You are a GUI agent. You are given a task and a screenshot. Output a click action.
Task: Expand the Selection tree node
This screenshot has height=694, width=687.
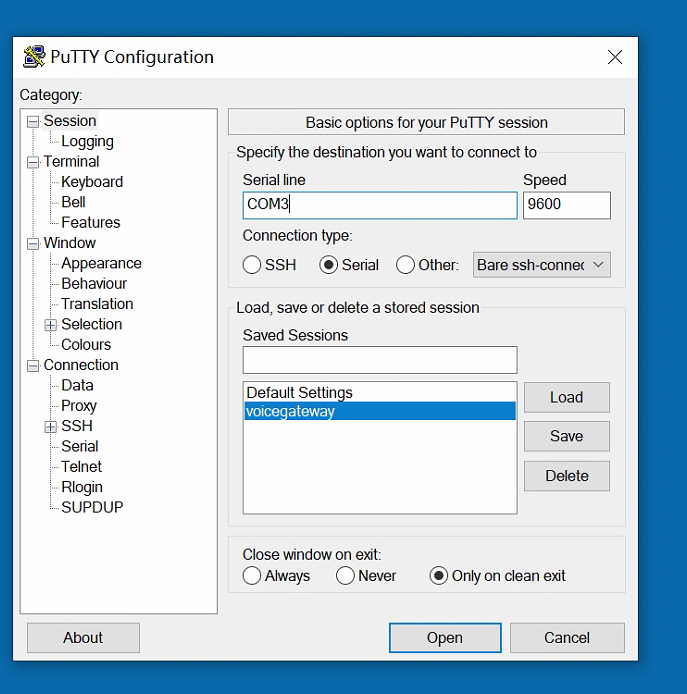[x=50, y=325]
